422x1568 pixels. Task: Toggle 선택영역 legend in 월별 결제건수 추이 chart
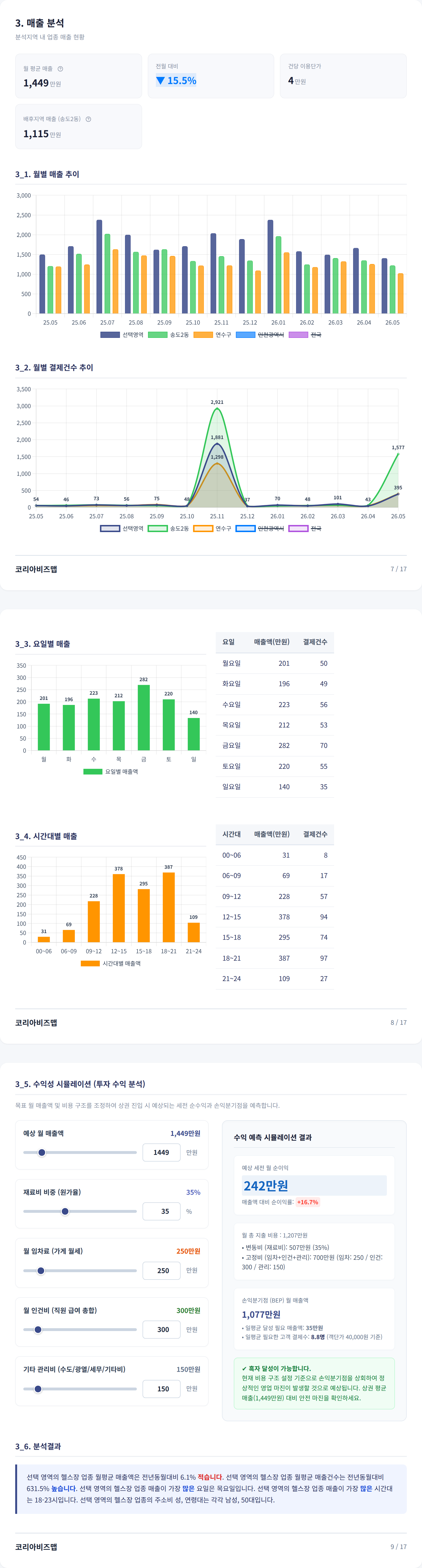(122, 528)
